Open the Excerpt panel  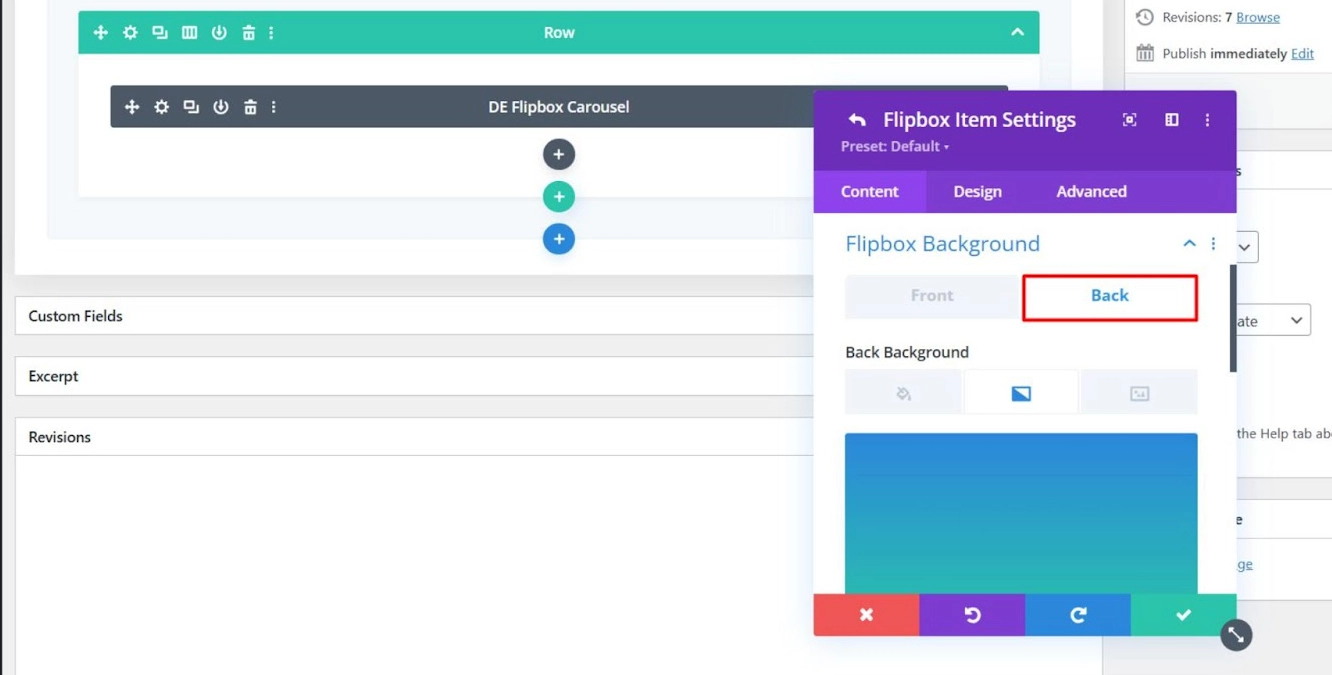(x=415, y=376)
